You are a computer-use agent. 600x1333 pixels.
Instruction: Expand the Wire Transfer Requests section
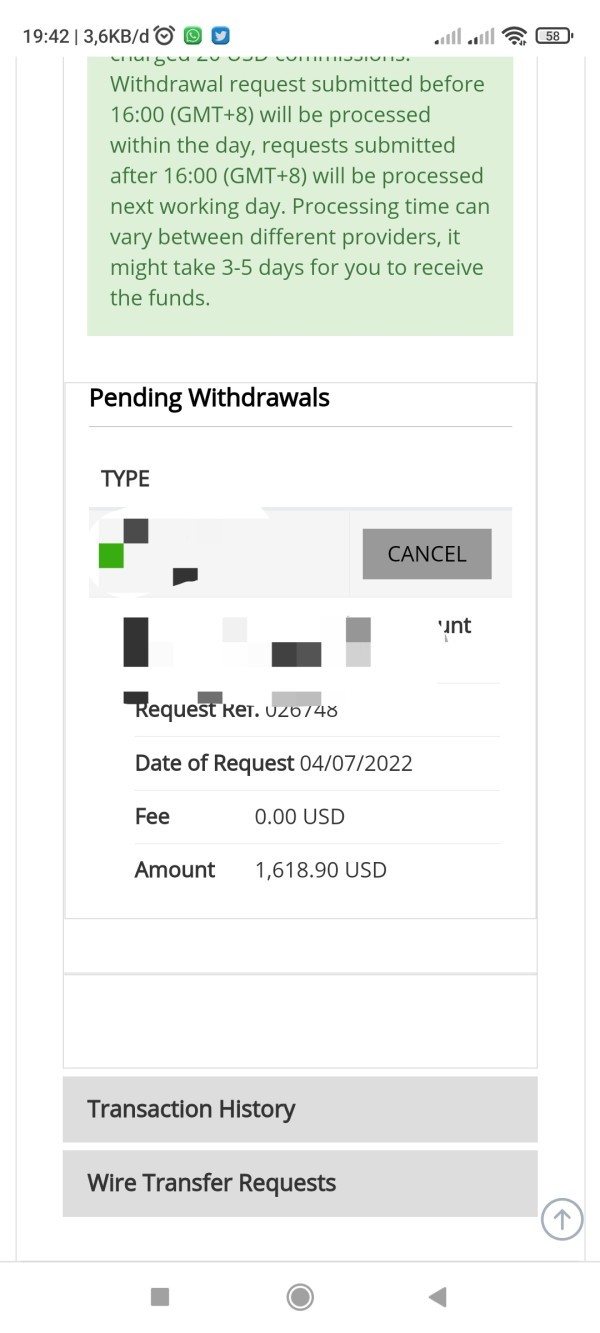click(300, 1183)
